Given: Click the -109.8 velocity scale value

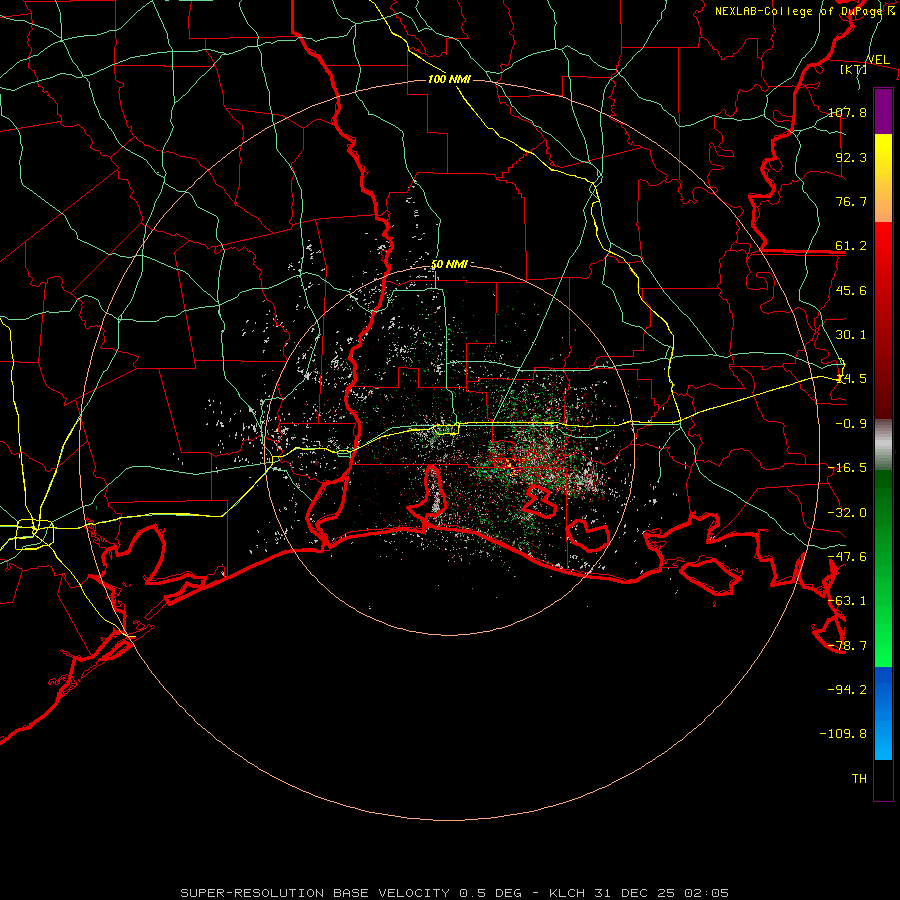Looking at the screenshot, I should click(843, 734).
